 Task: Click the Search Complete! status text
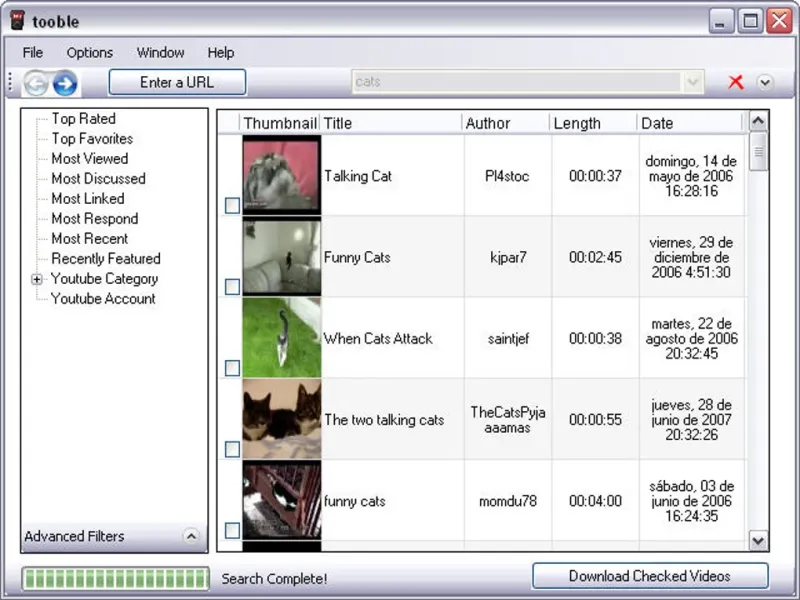(x=274, y=579)
